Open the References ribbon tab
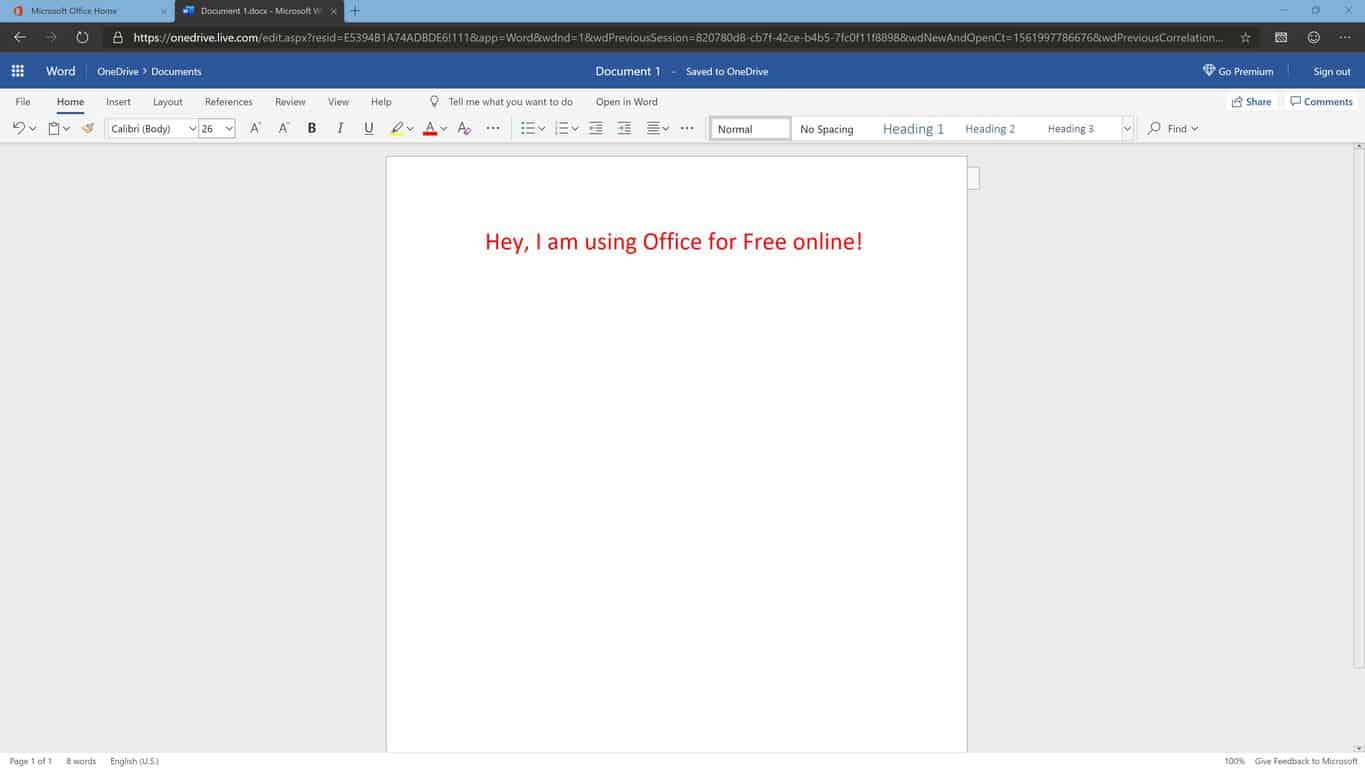 228,101
